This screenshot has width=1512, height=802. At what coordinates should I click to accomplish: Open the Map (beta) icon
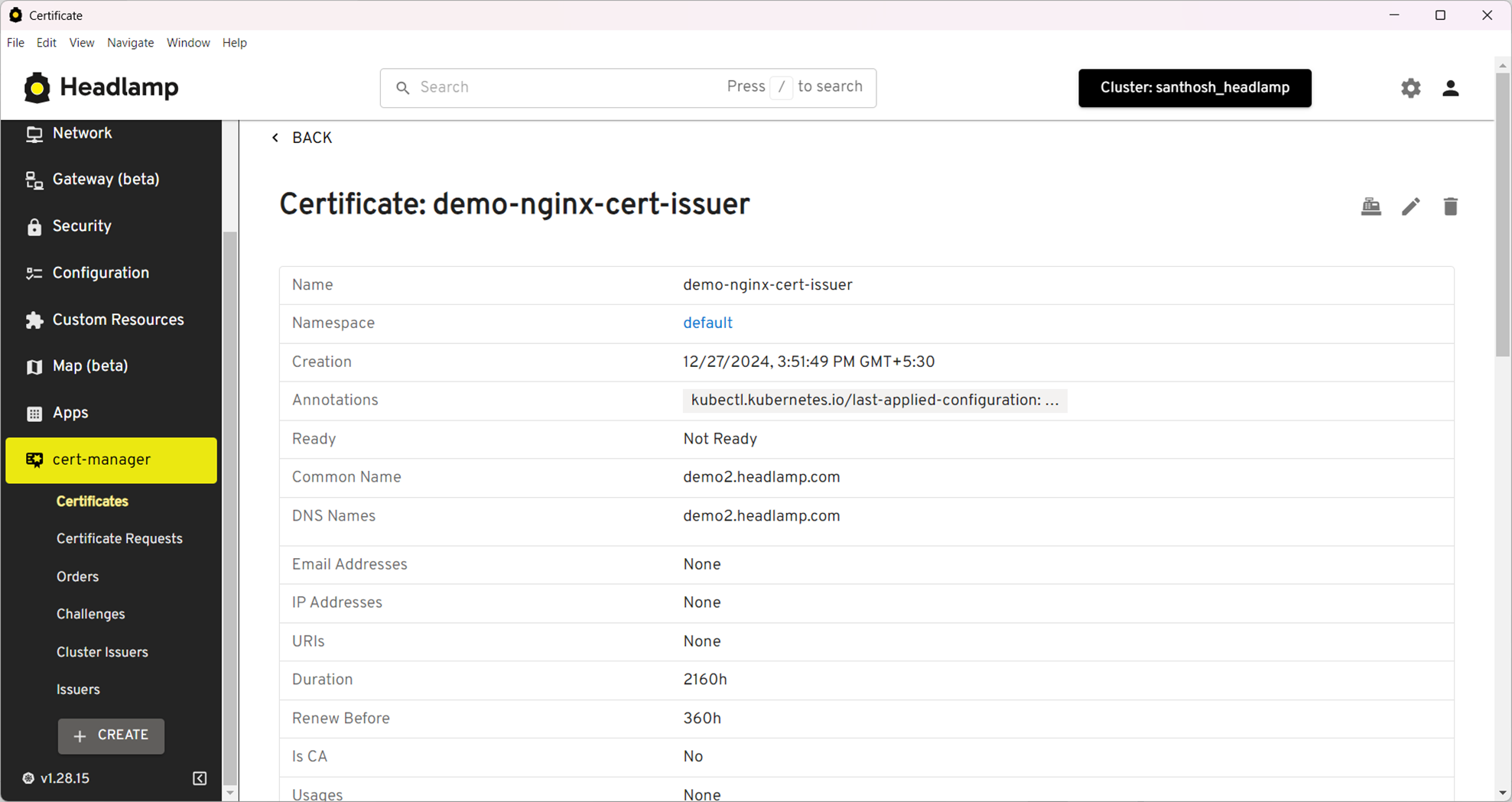pos(34,367)
